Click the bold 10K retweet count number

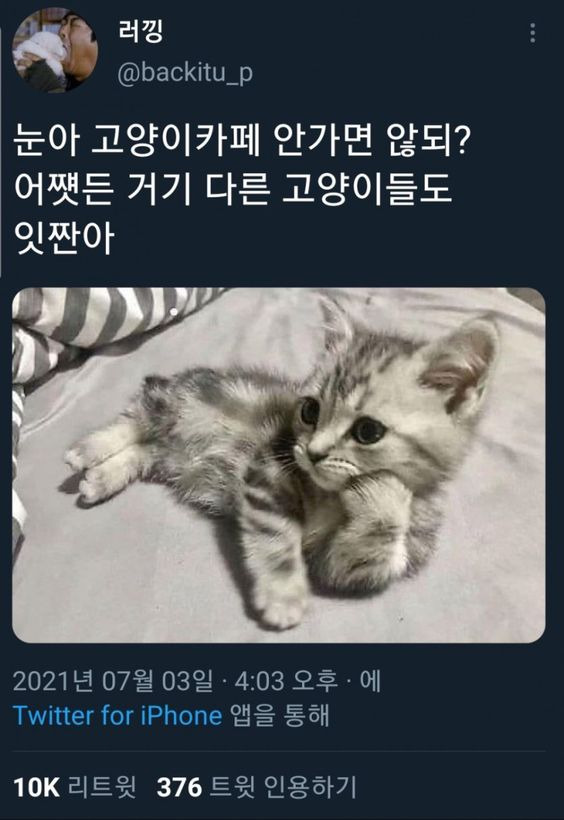pos(36,787)
